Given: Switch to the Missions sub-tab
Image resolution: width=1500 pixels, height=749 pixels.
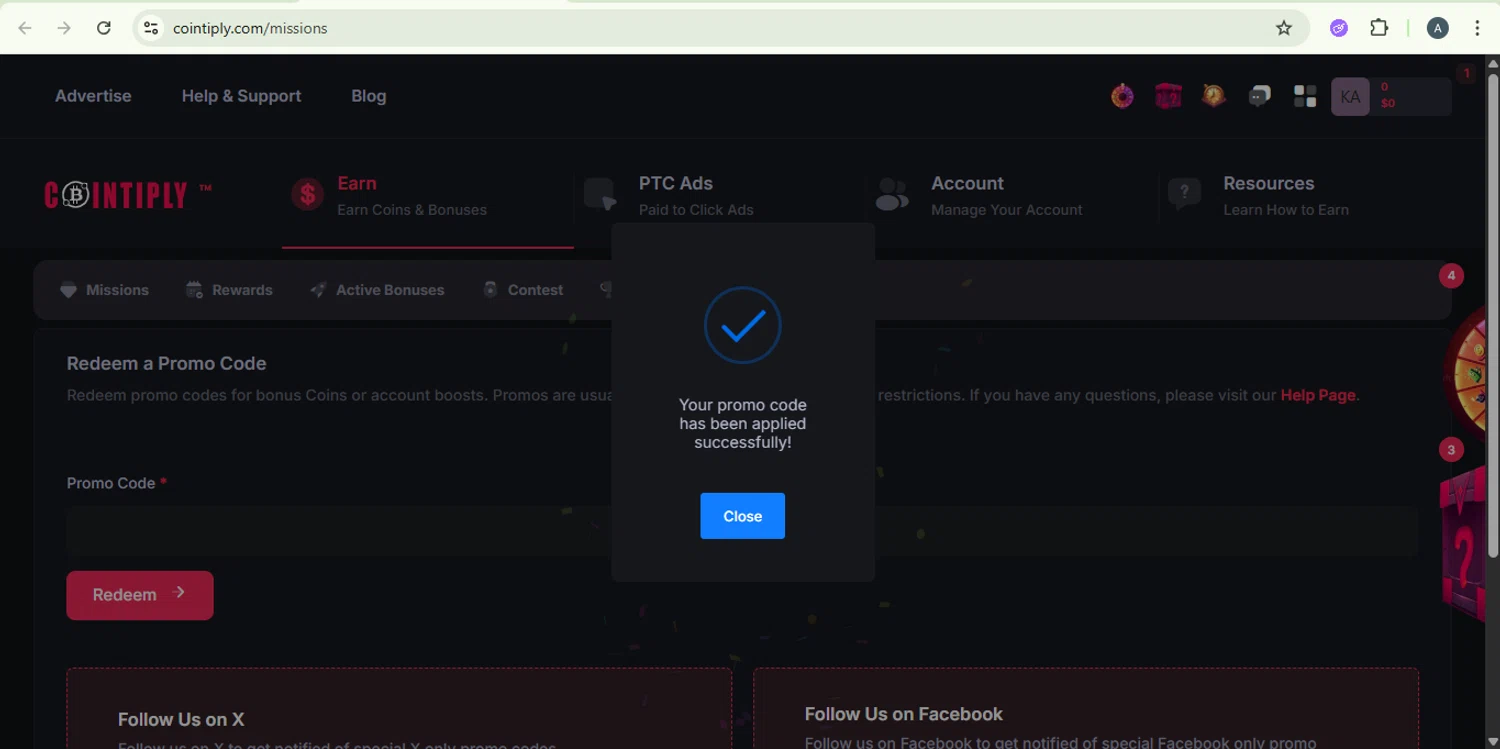Looking at the screenshot, I should click(x=104, y=290).
